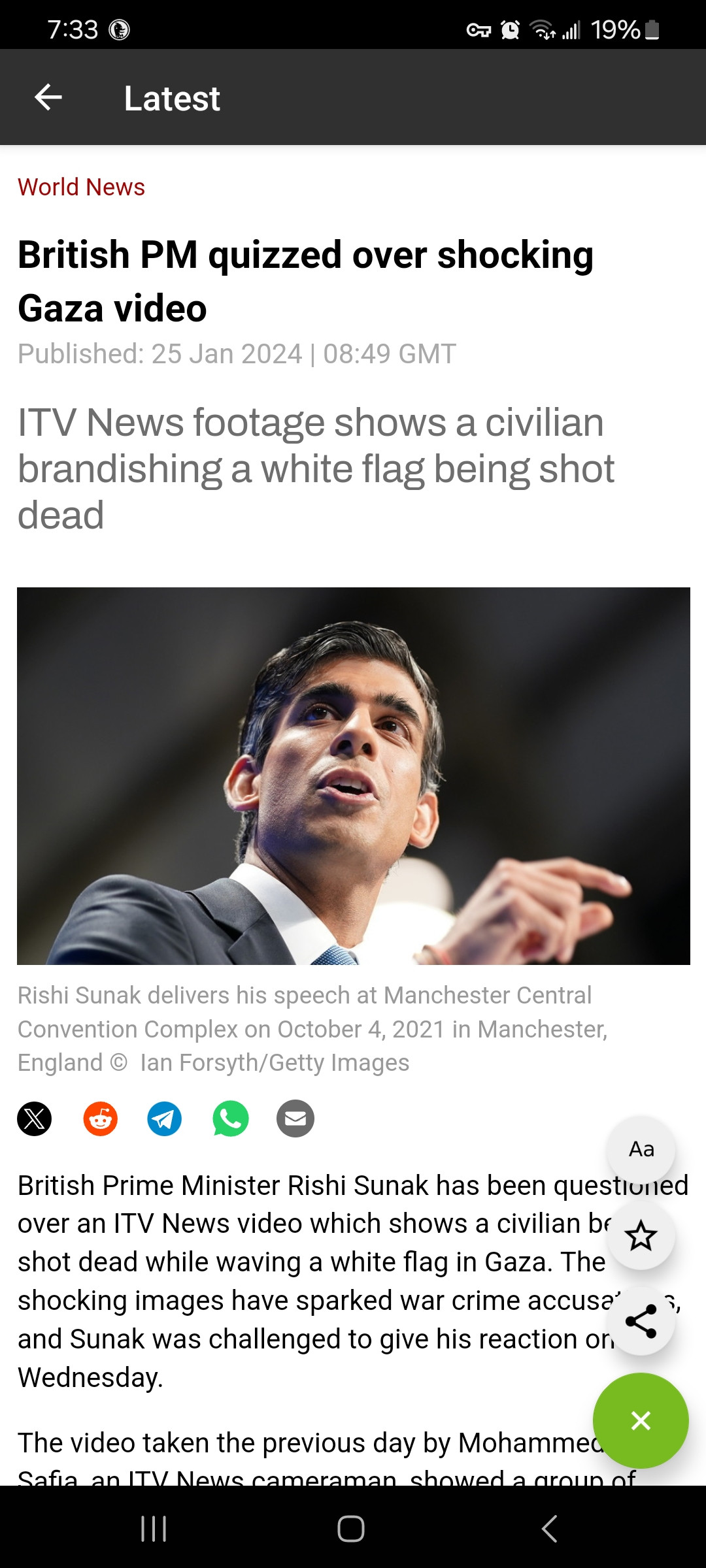Tap Android system back chevron
This screenshot has height=1568, width=706.
(x=550, y=1529)
